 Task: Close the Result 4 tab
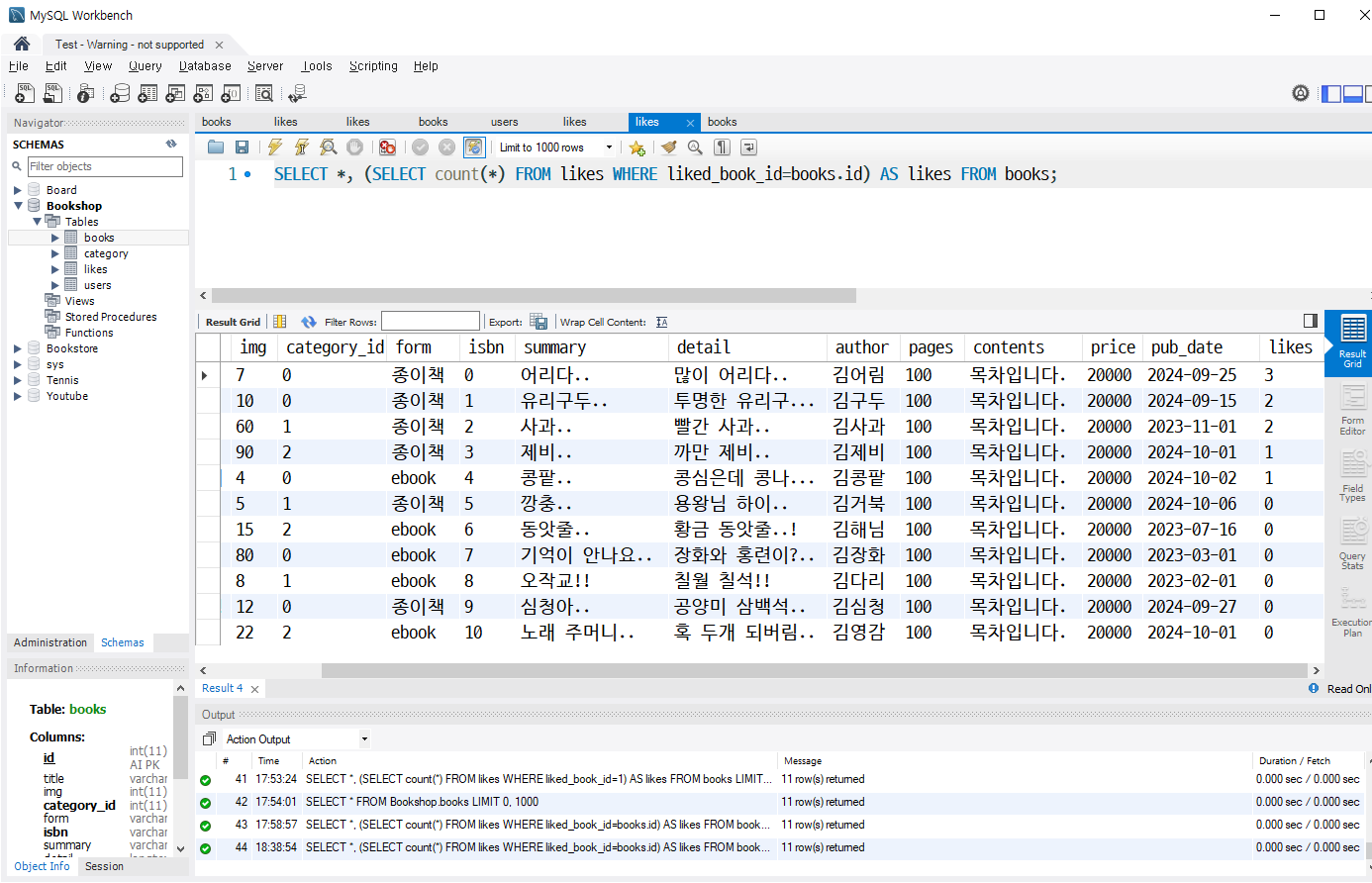pyautogui.click(x=254, y=689)
